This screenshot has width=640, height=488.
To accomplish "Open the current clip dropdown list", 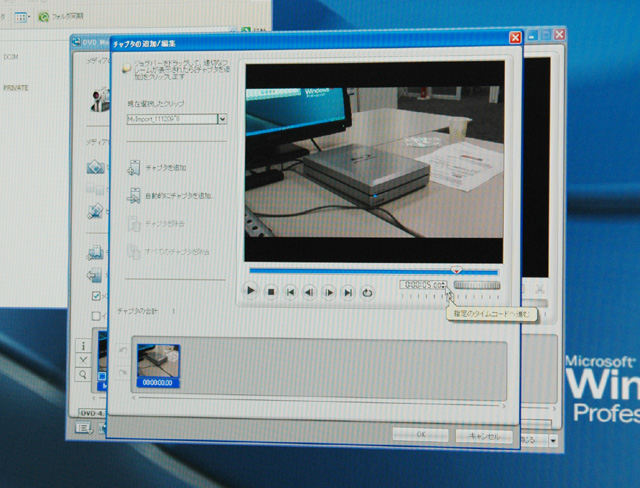I will point(222,118).
